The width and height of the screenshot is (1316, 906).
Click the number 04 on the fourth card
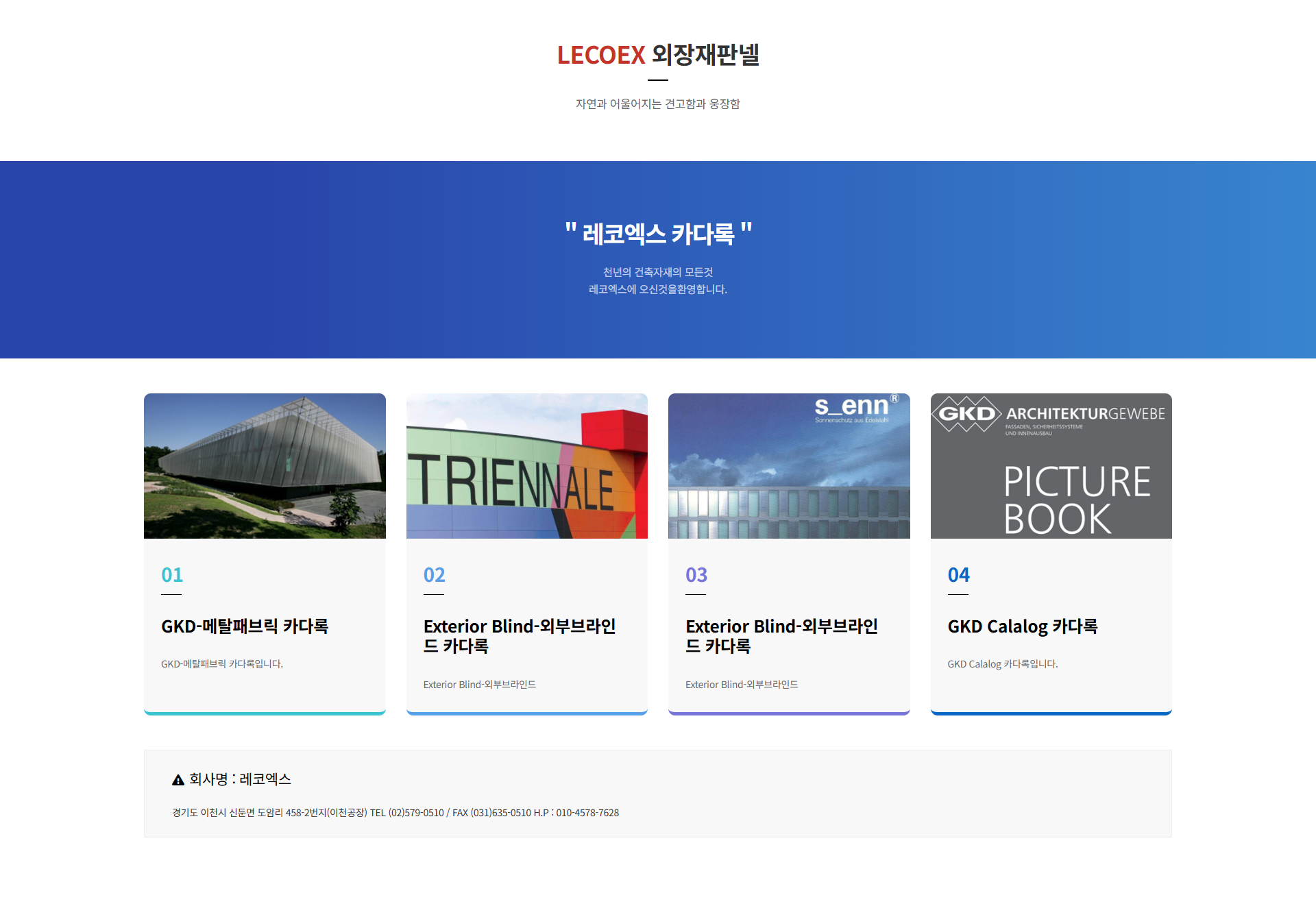click(x=959, y=574)
